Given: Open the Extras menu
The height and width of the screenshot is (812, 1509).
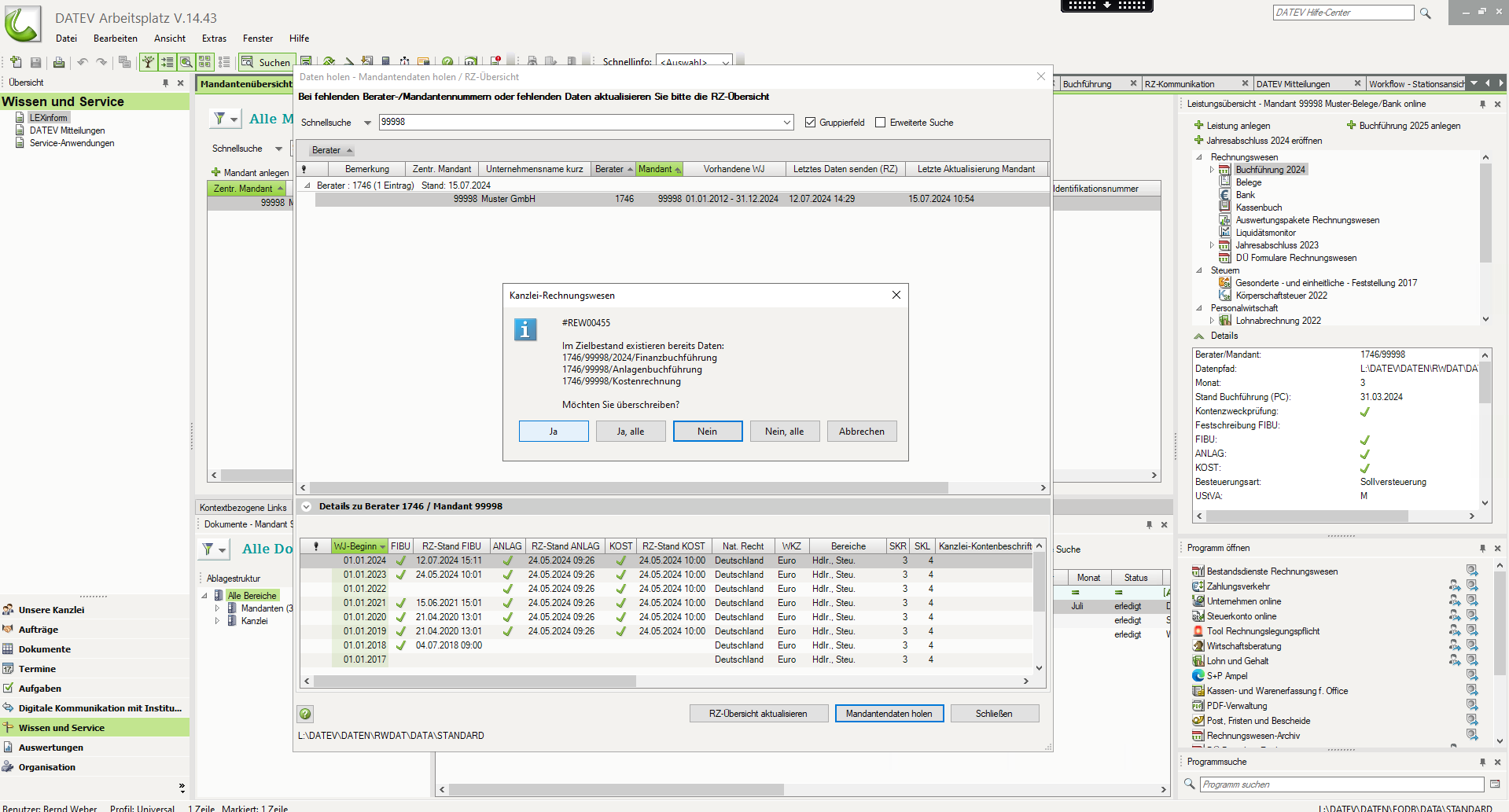Looking at the screenshot, I should tap(214, 39).
